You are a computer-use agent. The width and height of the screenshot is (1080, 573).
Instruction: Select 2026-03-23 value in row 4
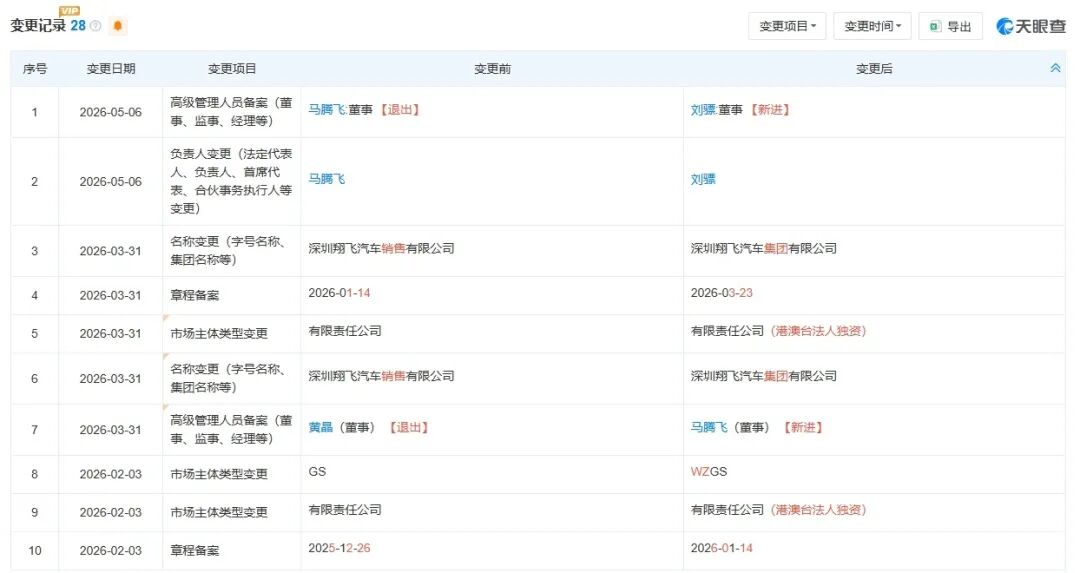721,293
